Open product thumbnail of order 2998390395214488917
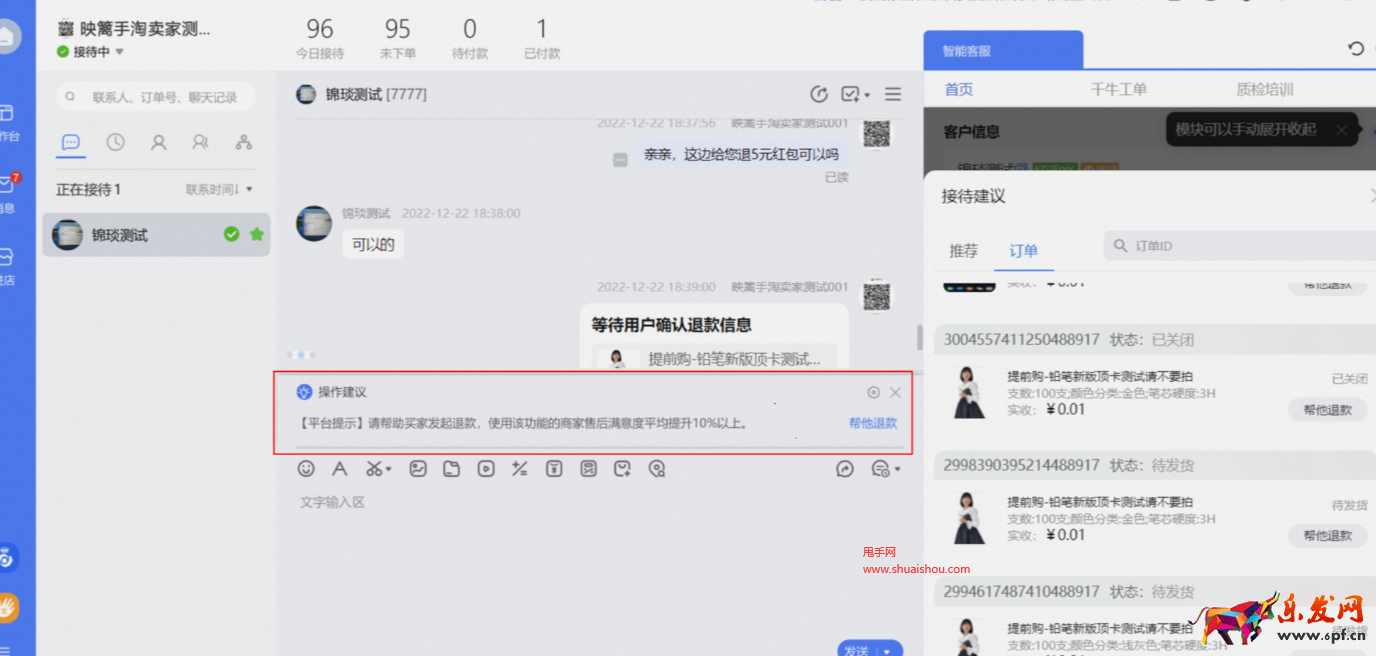 (x=968, y=518)
